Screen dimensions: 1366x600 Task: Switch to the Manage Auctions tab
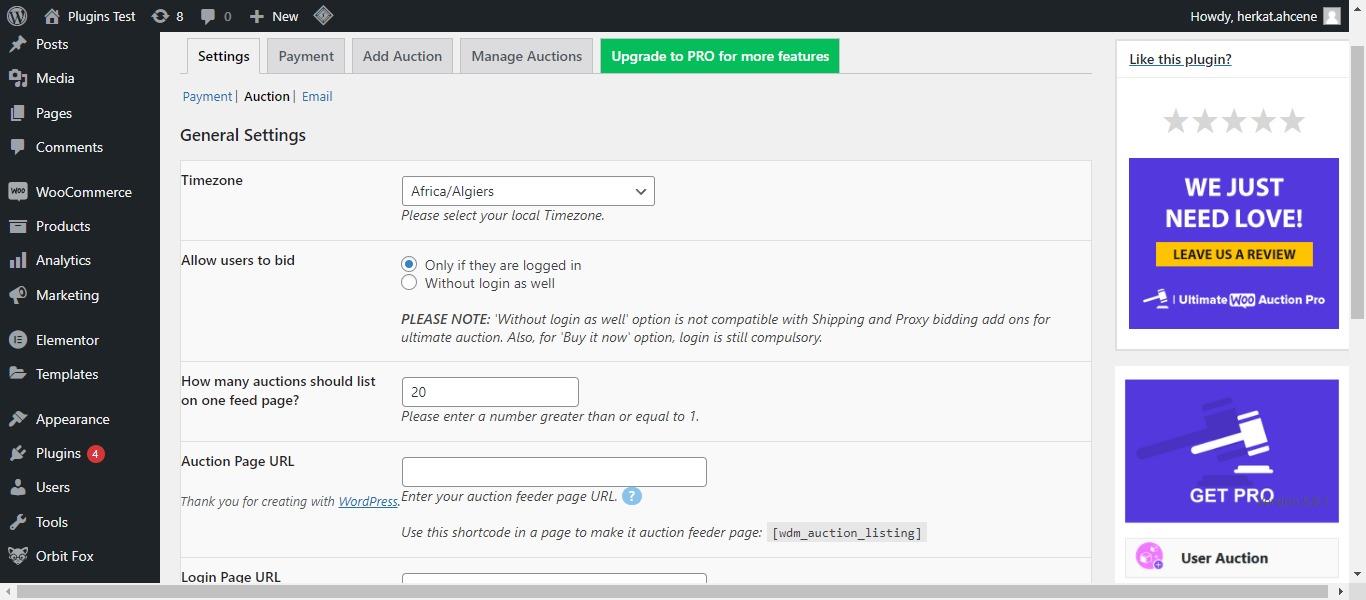coord(526,56)
